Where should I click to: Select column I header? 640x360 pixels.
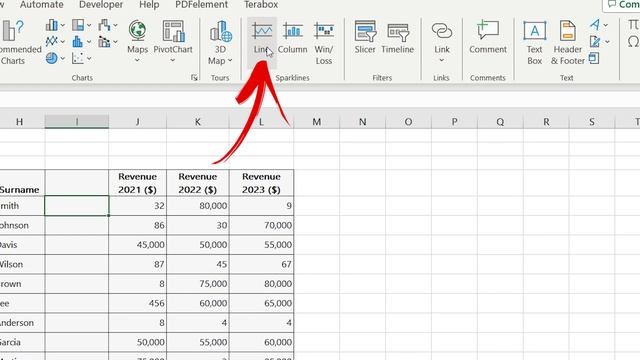(x=77, y=122)
